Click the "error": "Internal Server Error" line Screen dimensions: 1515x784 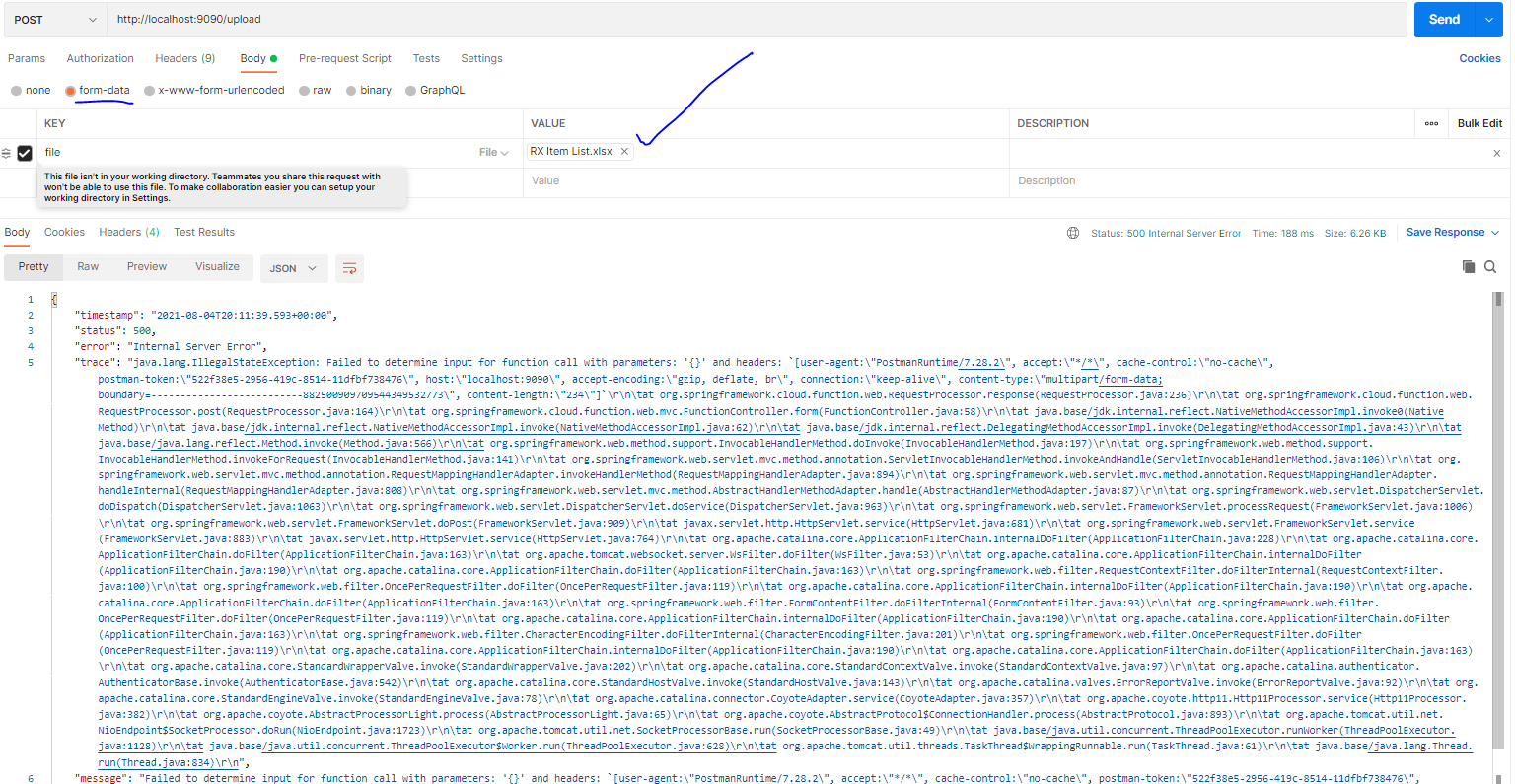pyautogui.click(x=171, y=347)
